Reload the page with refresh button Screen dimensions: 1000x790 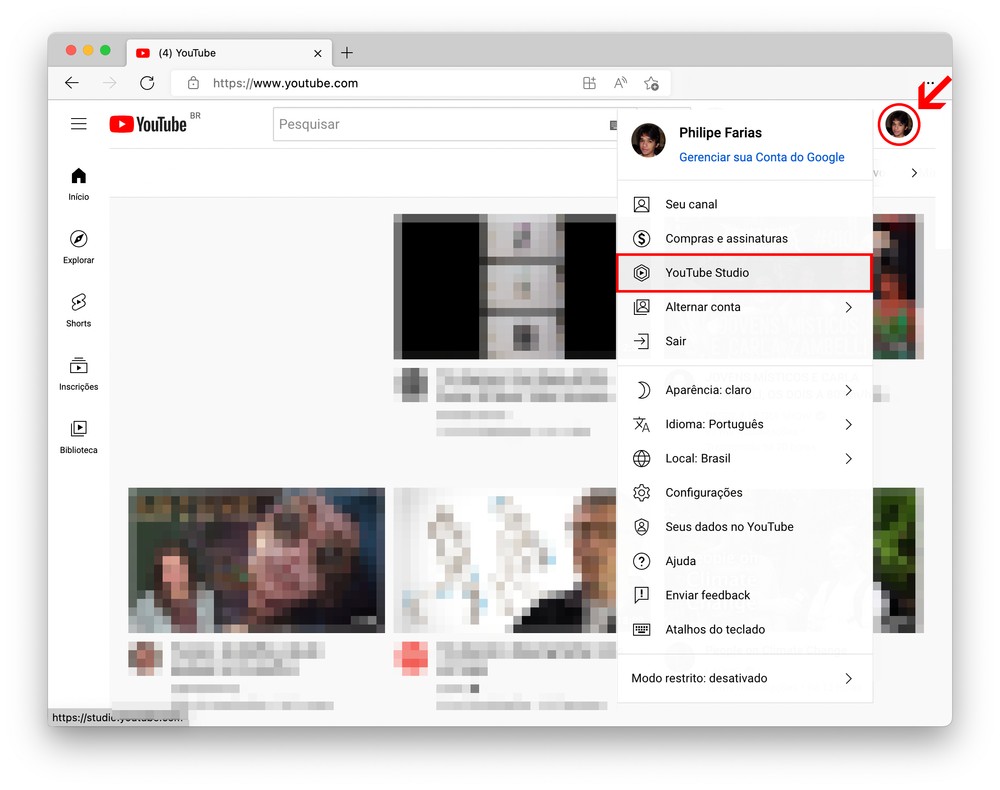pos(147,83)
